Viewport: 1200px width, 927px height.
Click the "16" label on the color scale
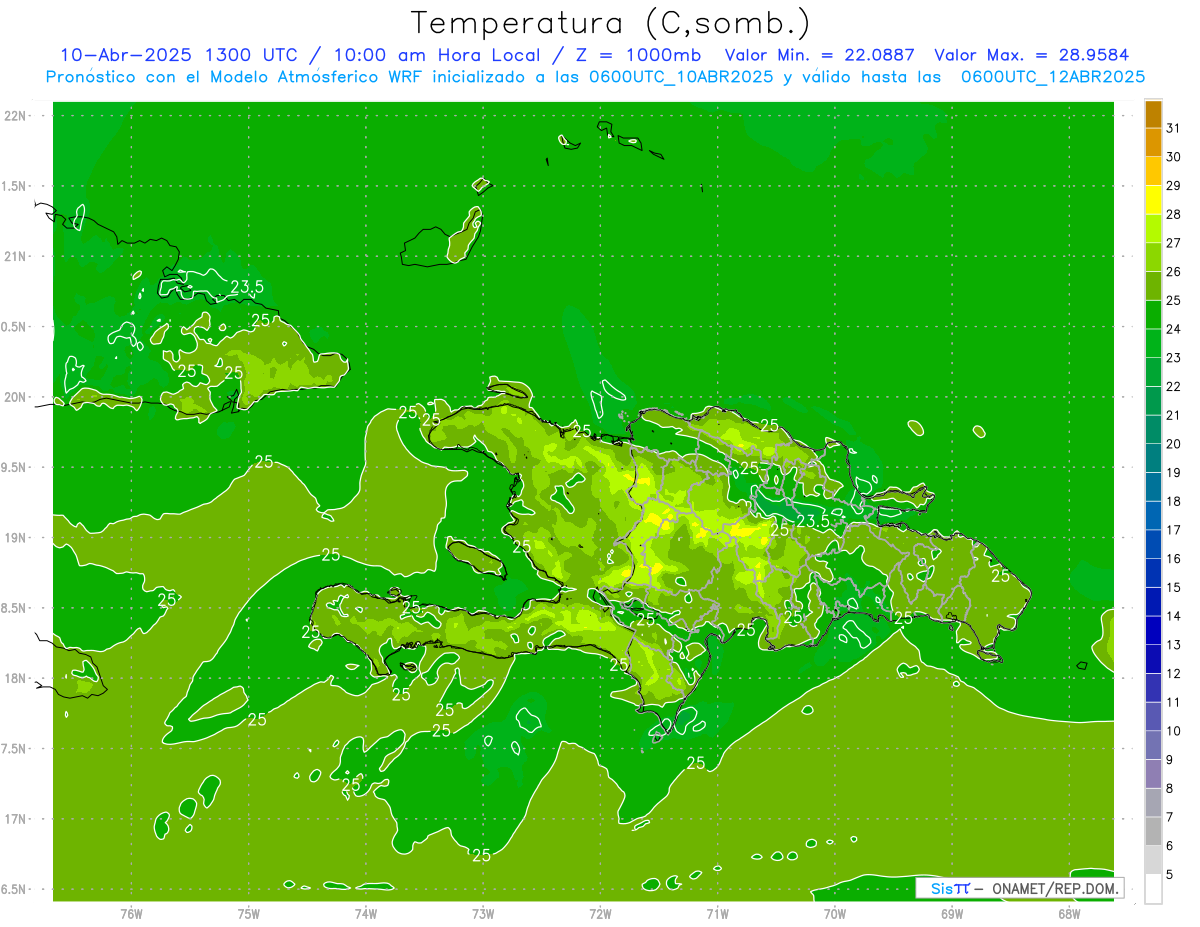coord(1174,559)
